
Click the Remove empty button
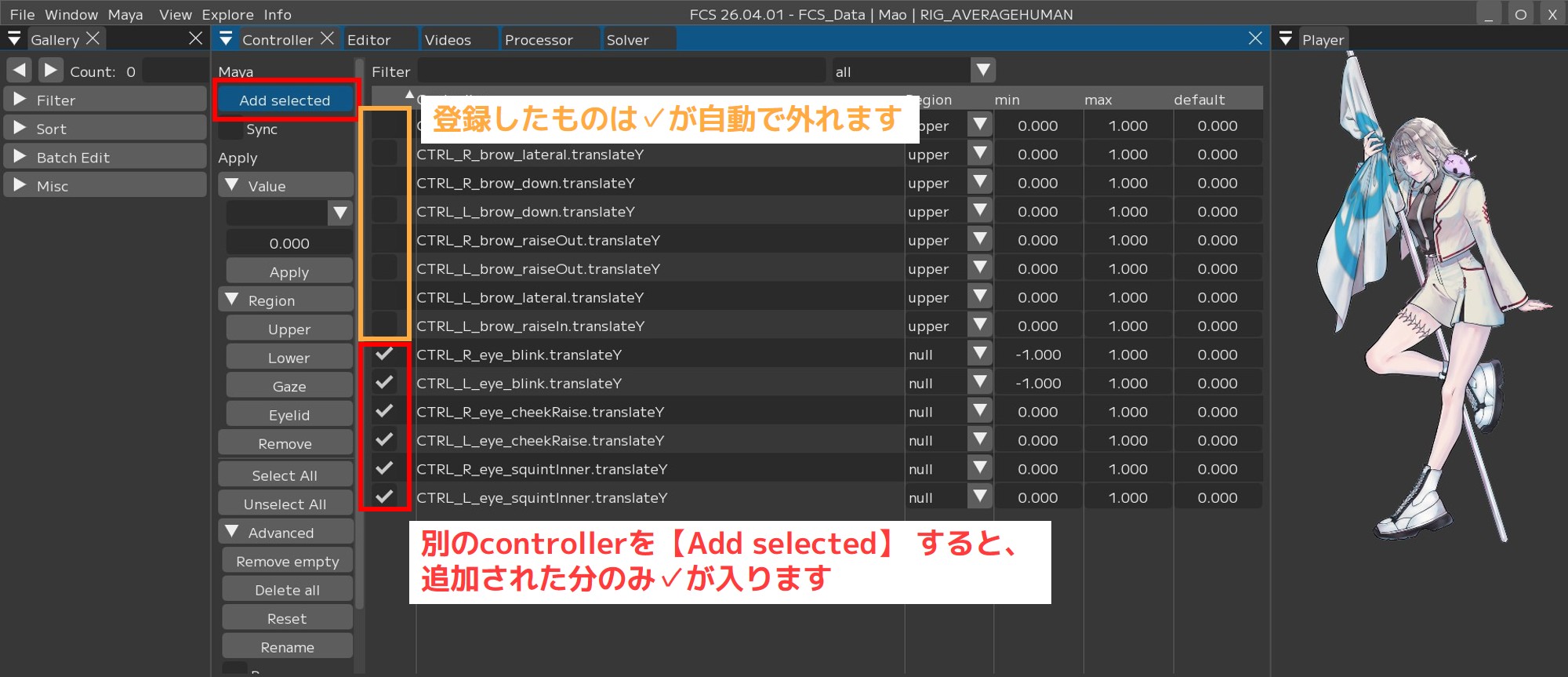[287, 562]
